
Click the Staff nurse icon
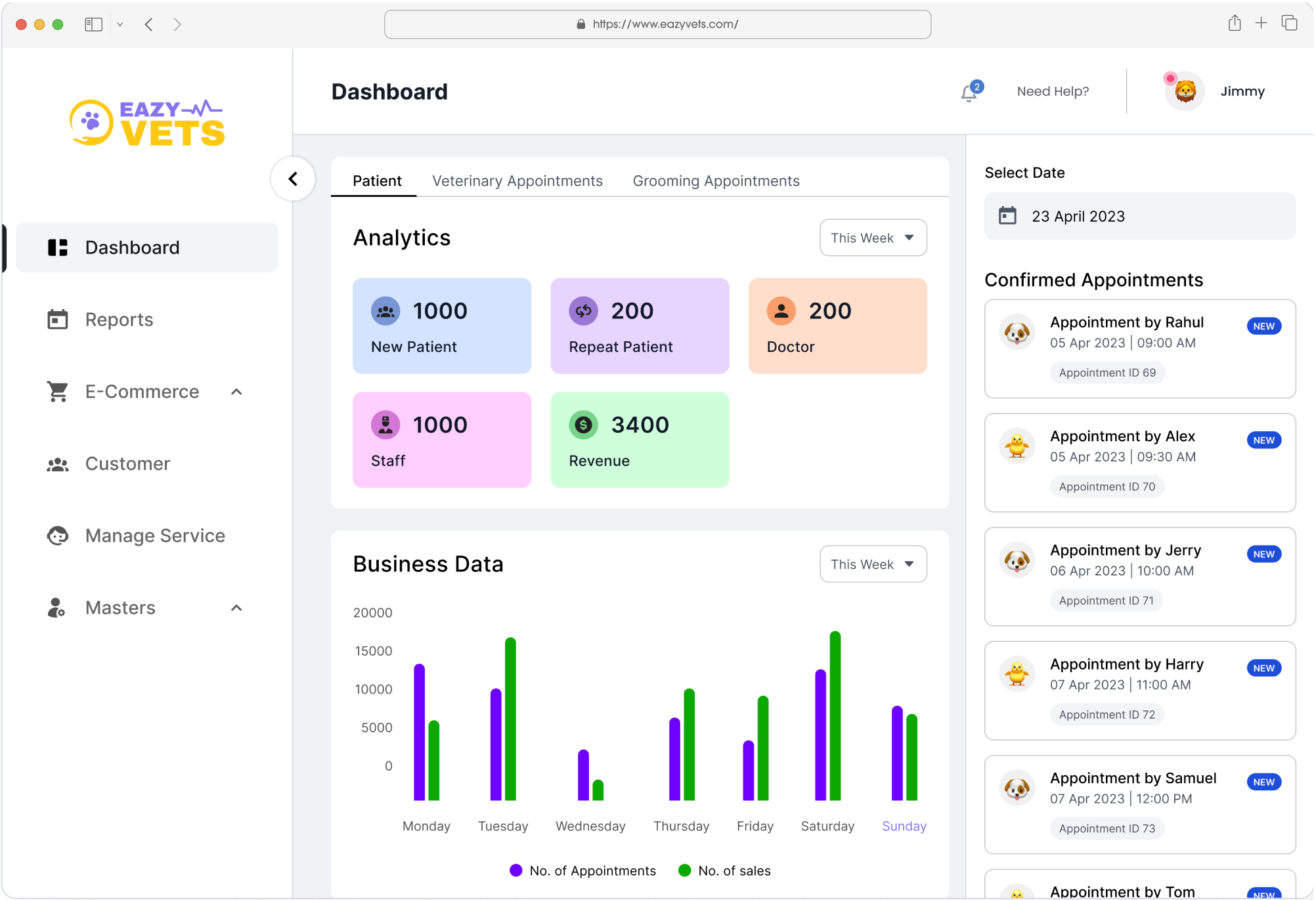tap(385, 425)
